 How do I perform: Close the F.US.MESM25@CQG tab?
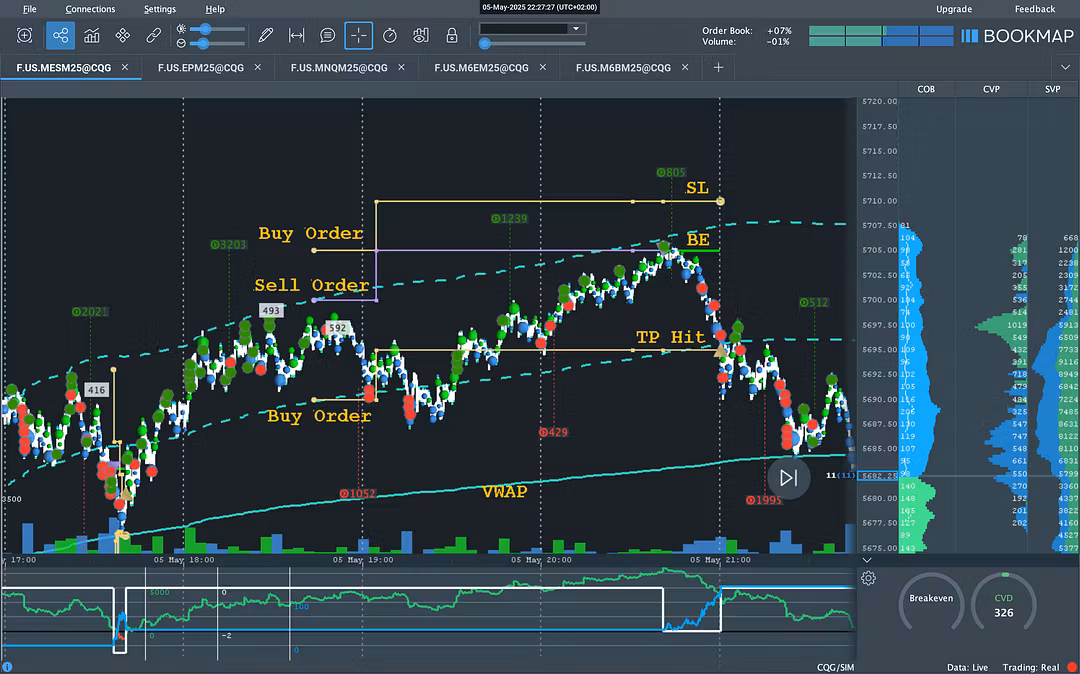125,67
